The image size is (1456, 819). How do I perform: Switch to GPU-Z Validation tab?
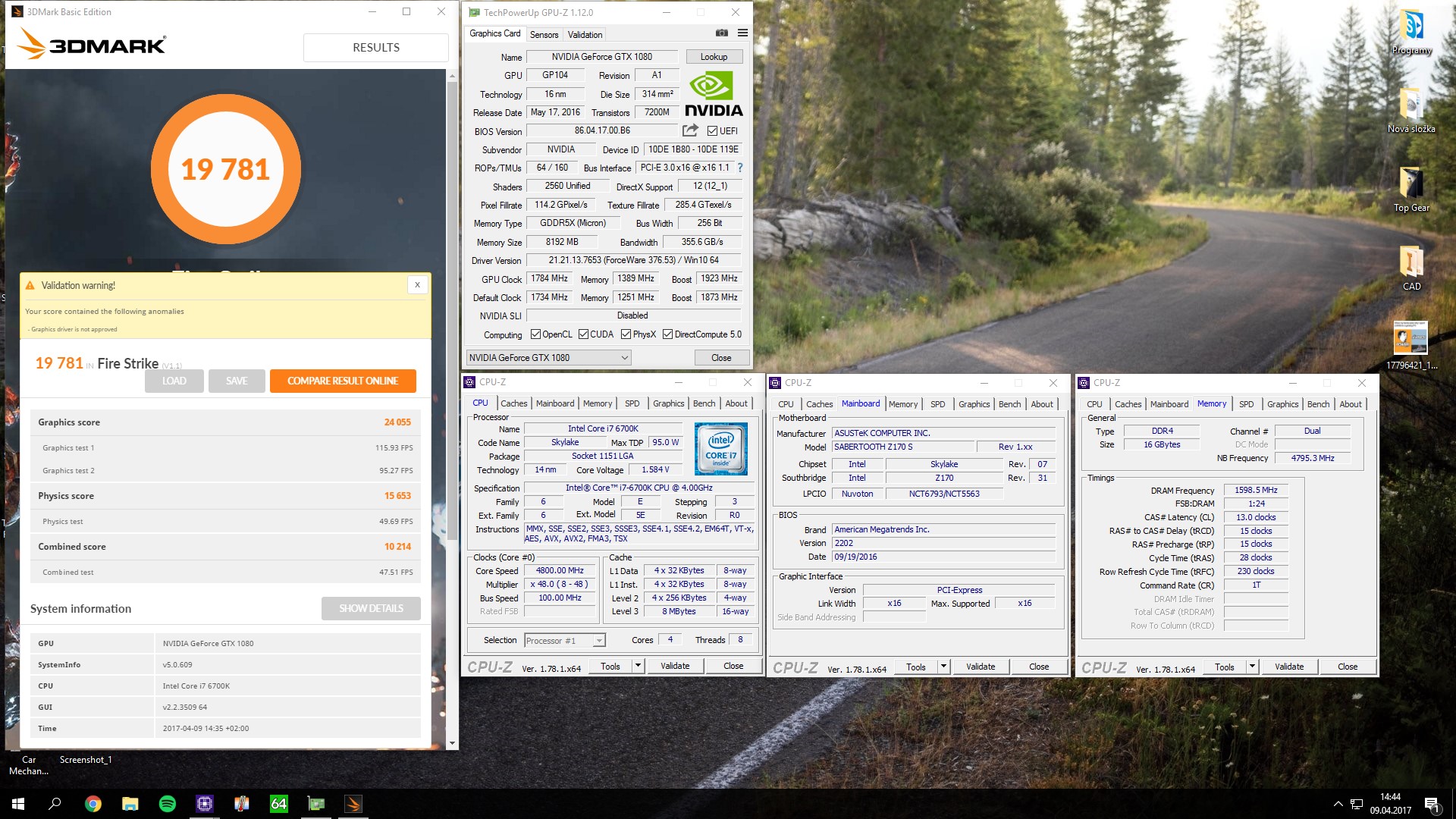585,35
